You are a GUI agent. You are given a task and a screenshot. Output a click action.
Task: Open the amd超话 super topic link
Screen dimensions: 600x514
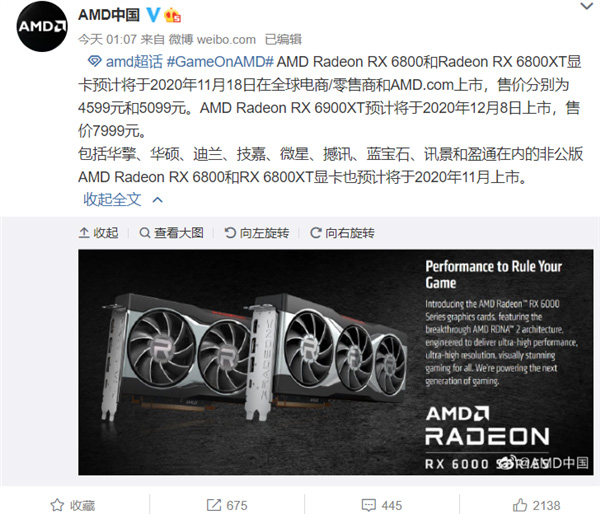pos(134,62)
